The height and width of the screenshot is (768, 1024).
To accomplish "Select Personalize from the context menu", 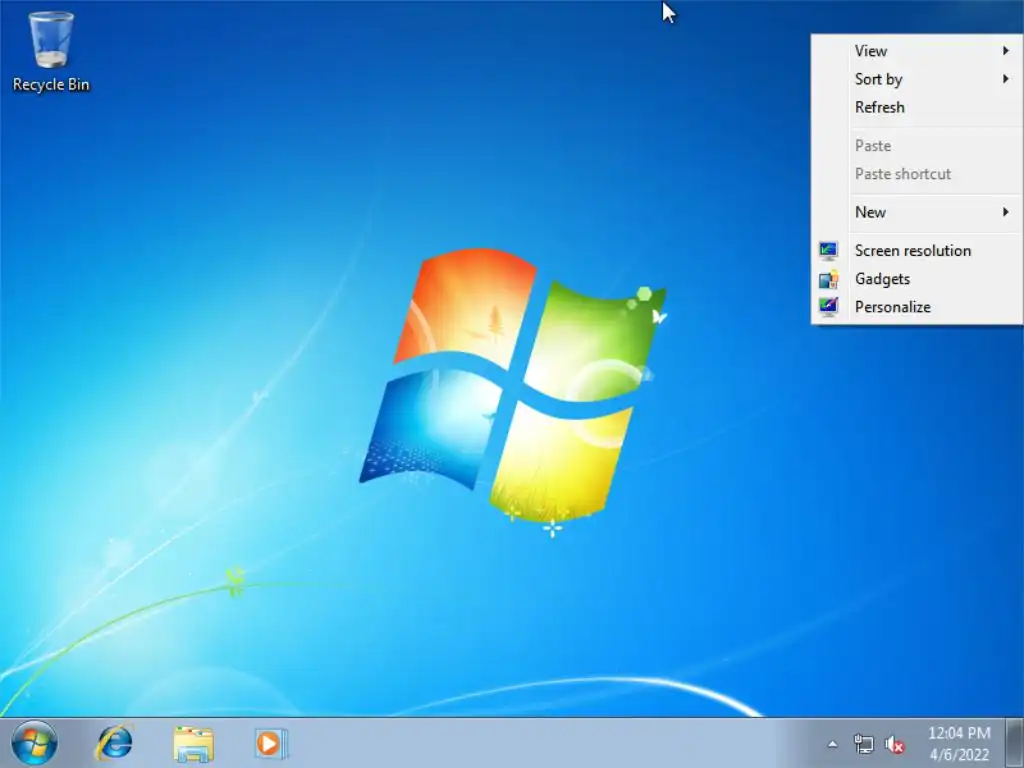I will click(917, 307).
